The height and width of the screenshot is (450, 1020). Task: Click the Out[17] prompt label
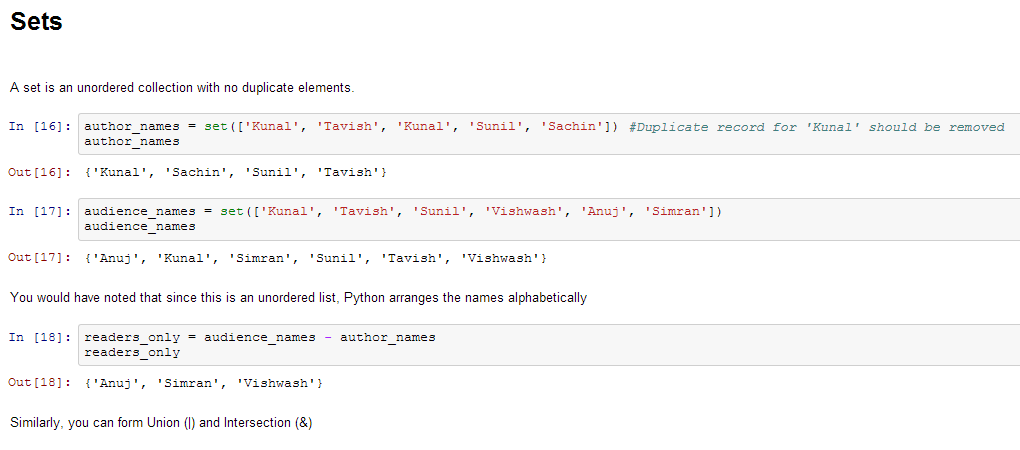[x=39, y=258]
